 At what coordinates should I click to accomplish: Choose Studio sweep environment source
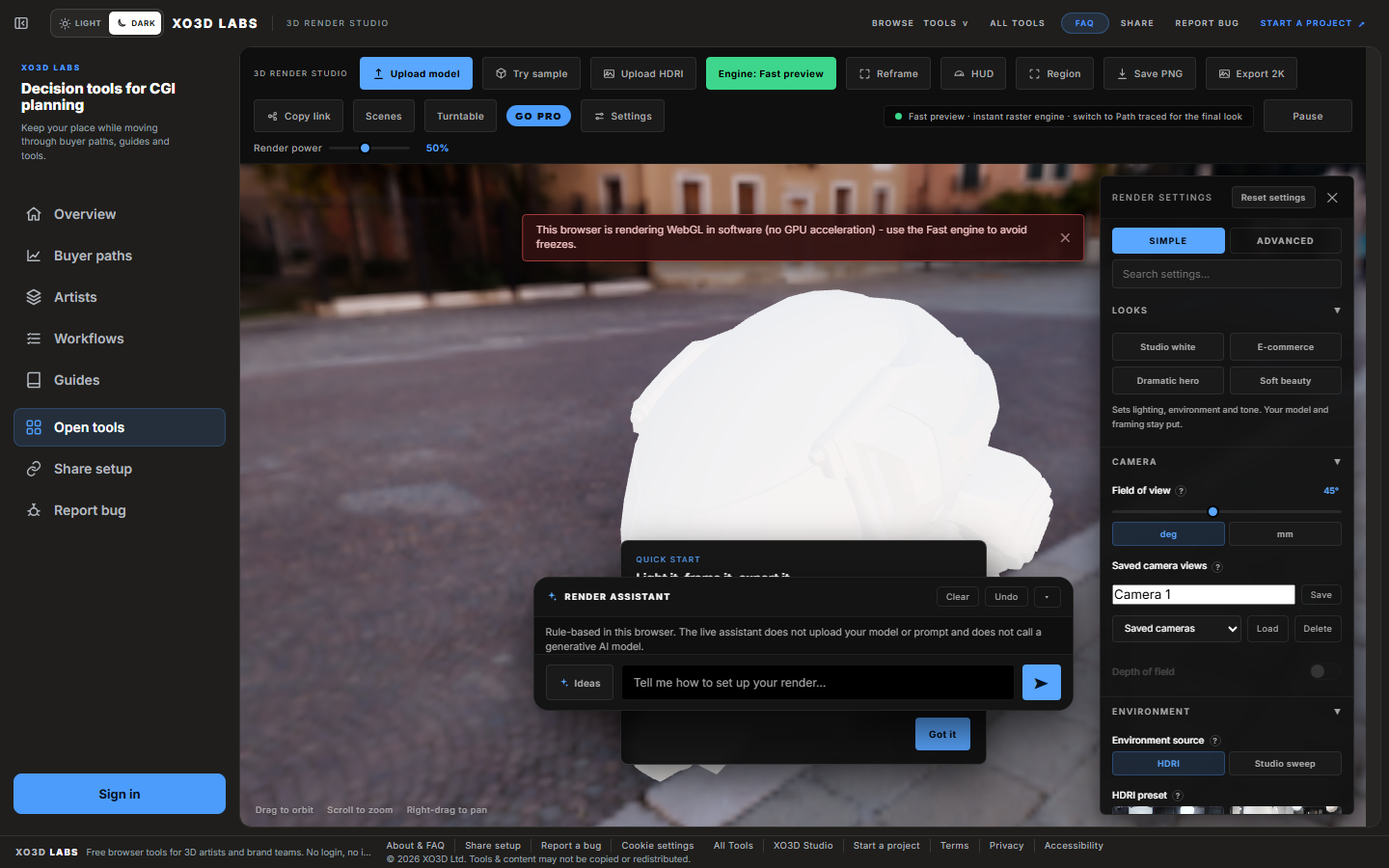point(1285,764)
